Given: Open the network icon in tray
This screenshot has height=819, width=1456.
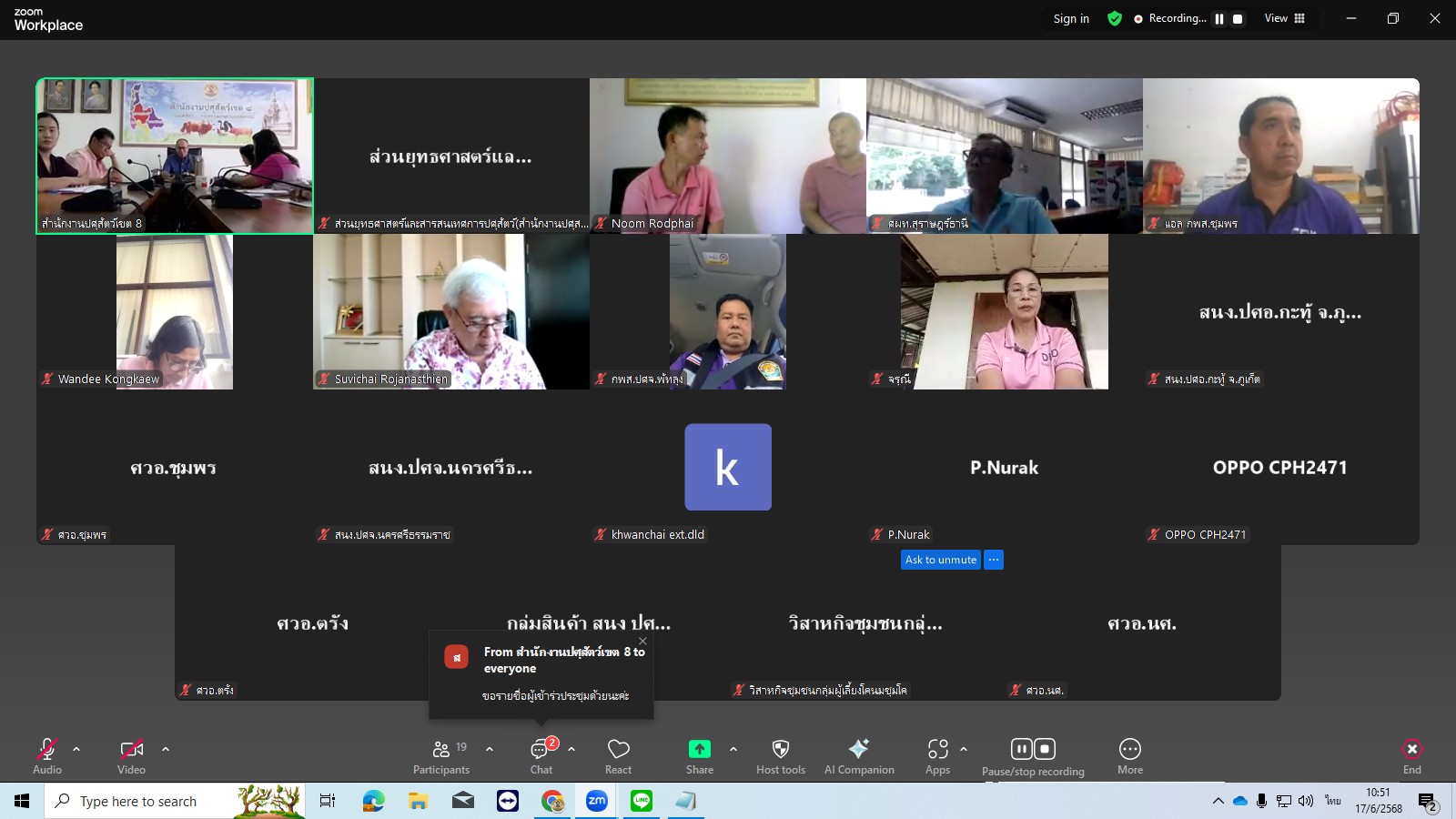Looking at the screenshot, I should (x=1284, y=801).
